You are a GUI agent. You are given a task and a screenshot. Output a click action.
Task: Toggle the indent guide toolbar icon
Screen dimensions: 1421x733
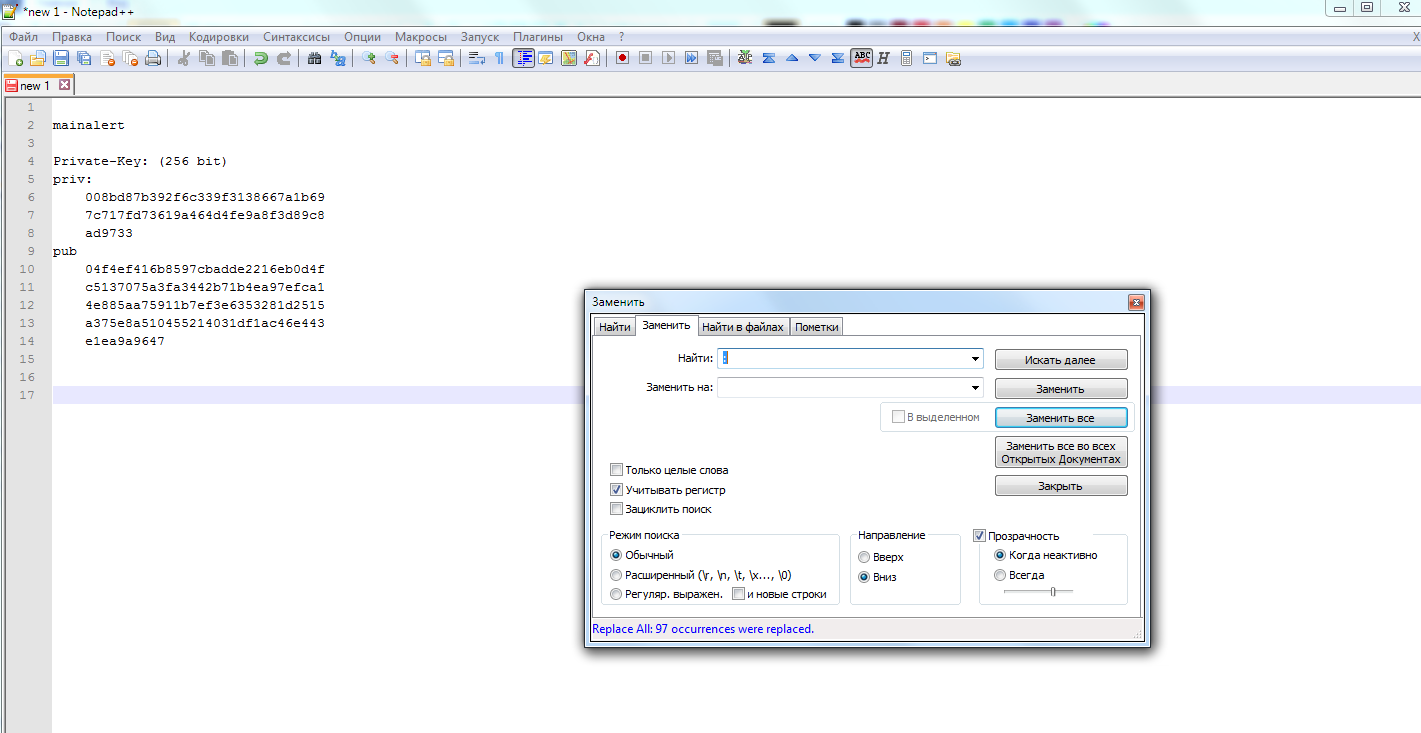[523, 58]
